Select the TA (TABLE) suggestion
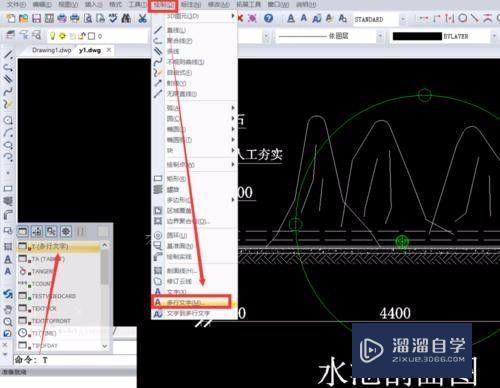This screenshot has width=500, height=388. [59, 259]
